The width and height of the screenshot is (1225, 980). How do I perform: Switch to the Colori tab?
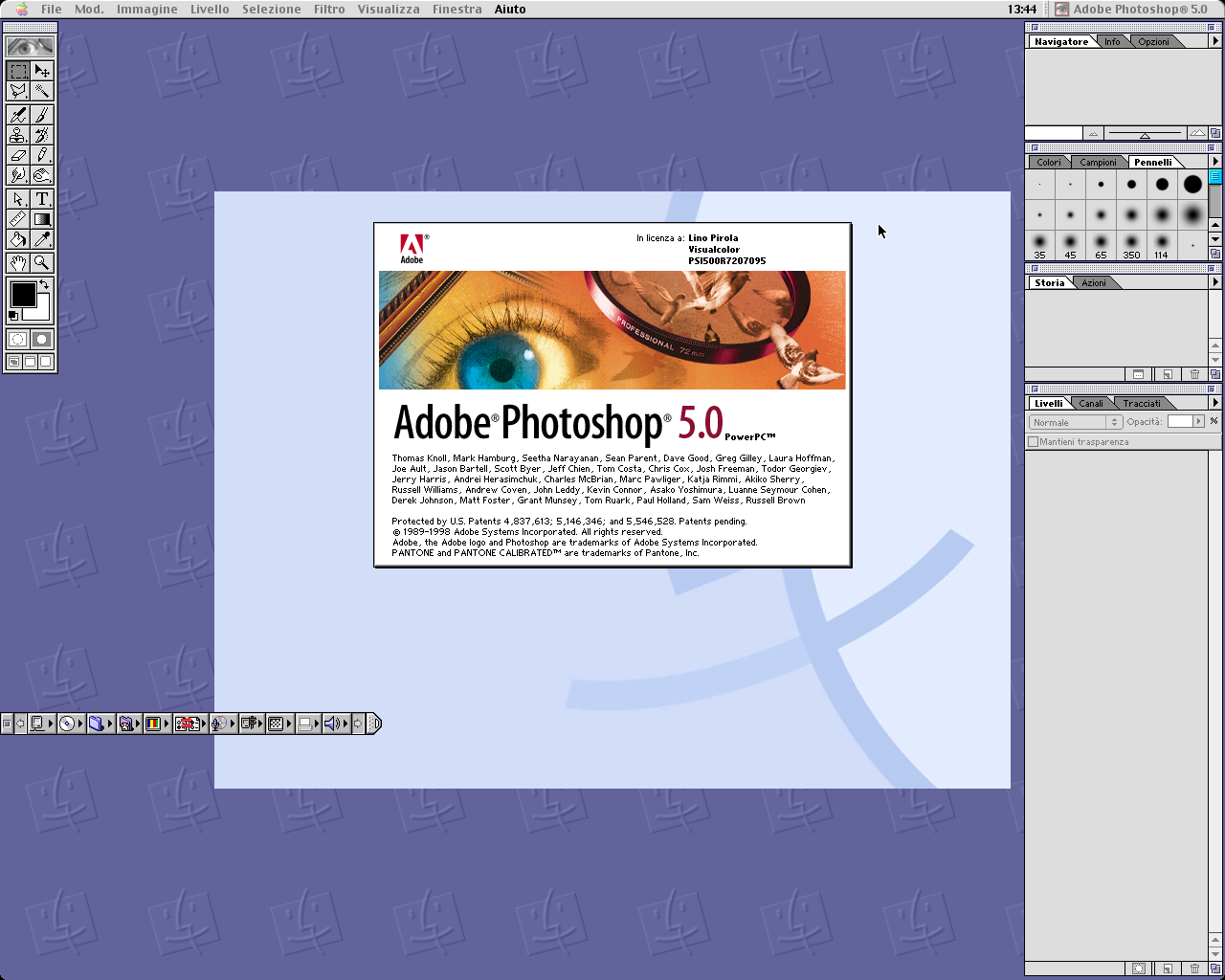click(1049, 163)
